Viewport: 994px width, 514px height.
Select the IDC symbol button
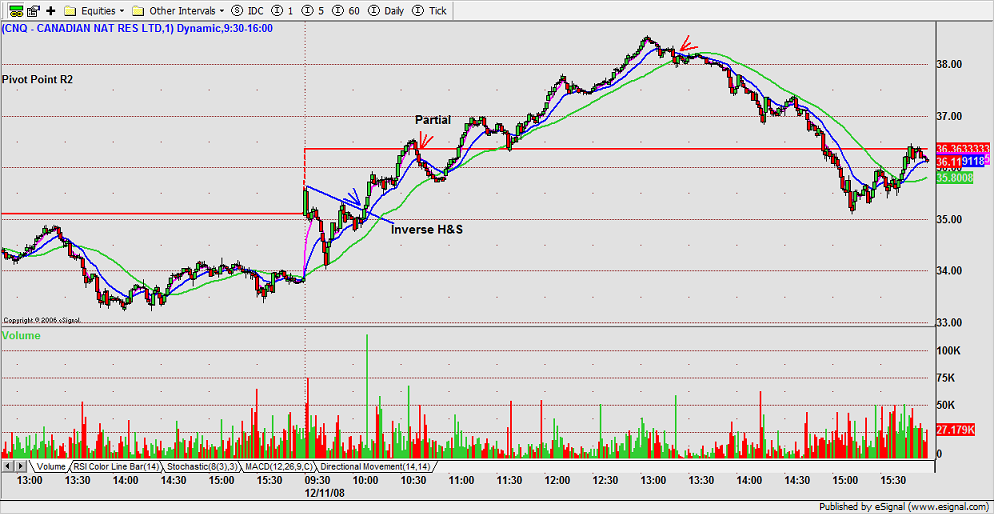click(x=248, y=11)
